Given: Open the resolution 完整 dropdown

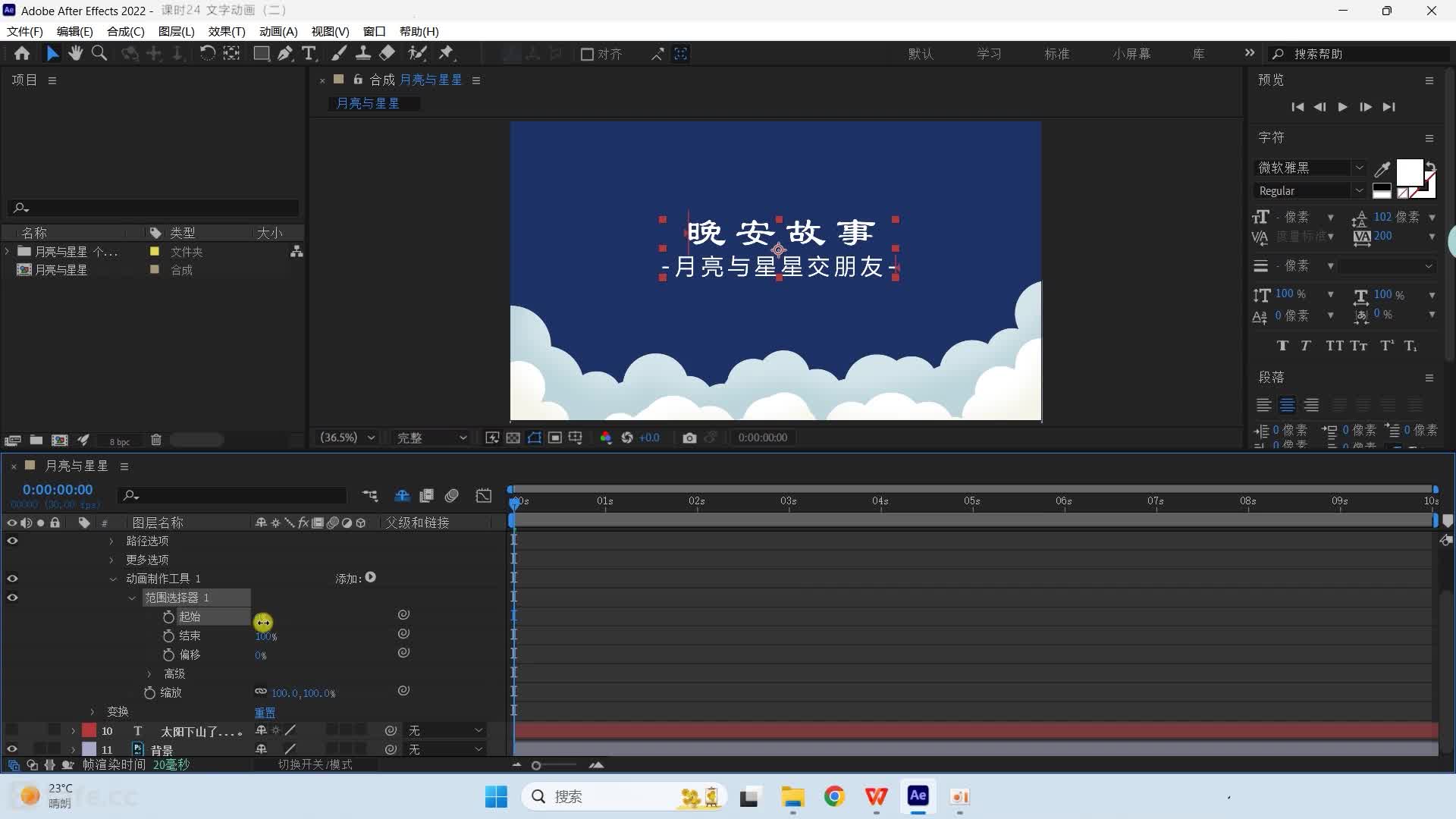Looking at the screenshot, I should 431,438.
